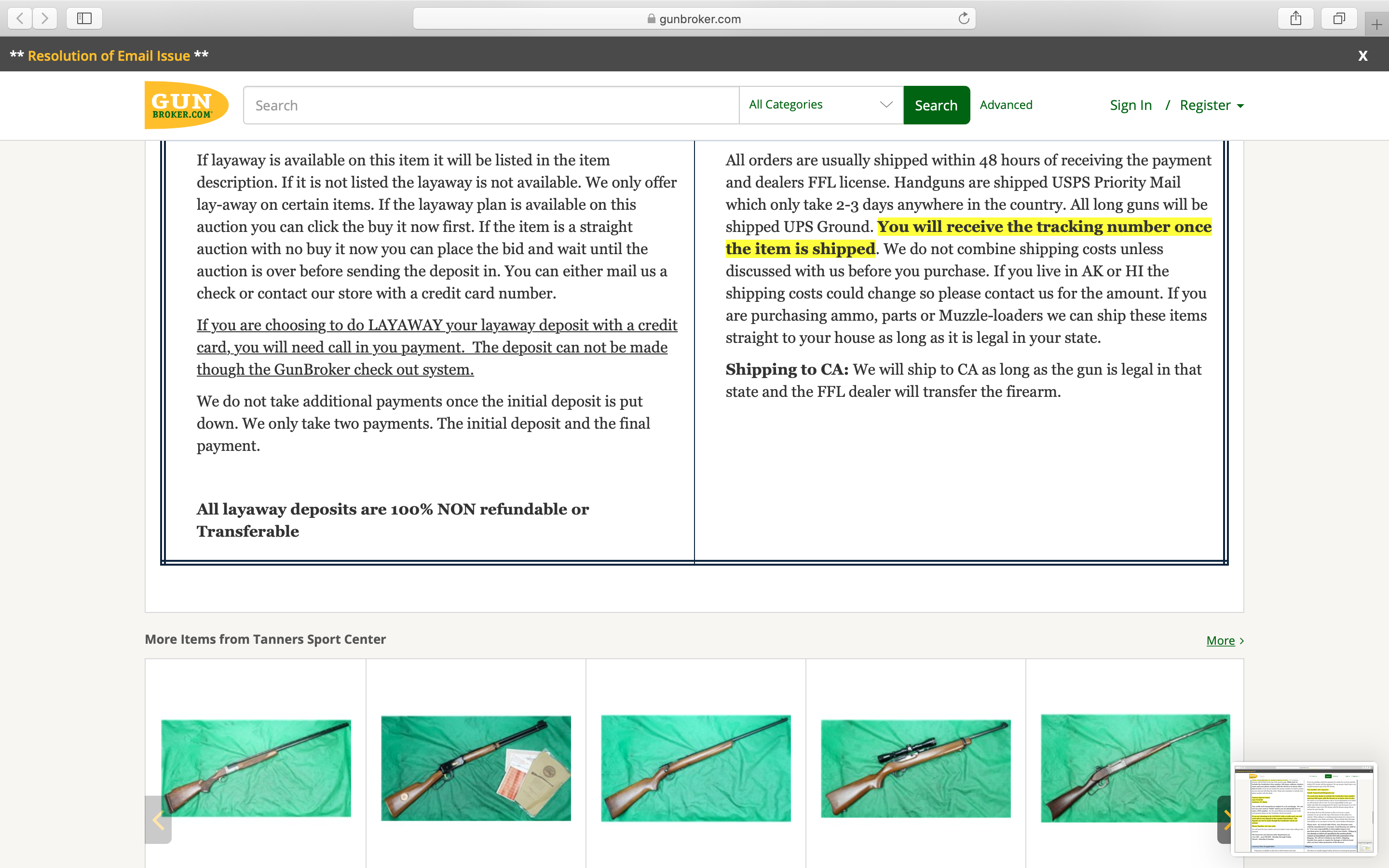Expand the All Categories dropdown
Screen dimensions: 1389x868
click(821, 105)
